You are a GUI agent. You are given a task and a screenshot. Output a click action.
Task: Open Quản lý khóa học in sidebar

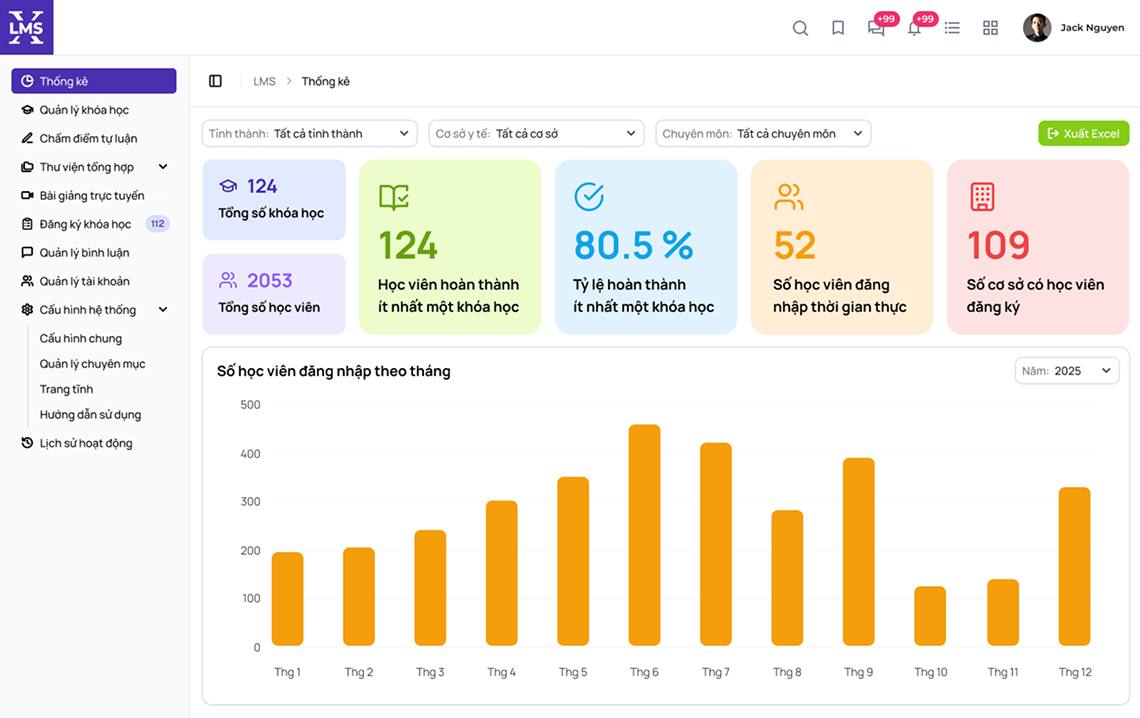[x=84, y=110]
